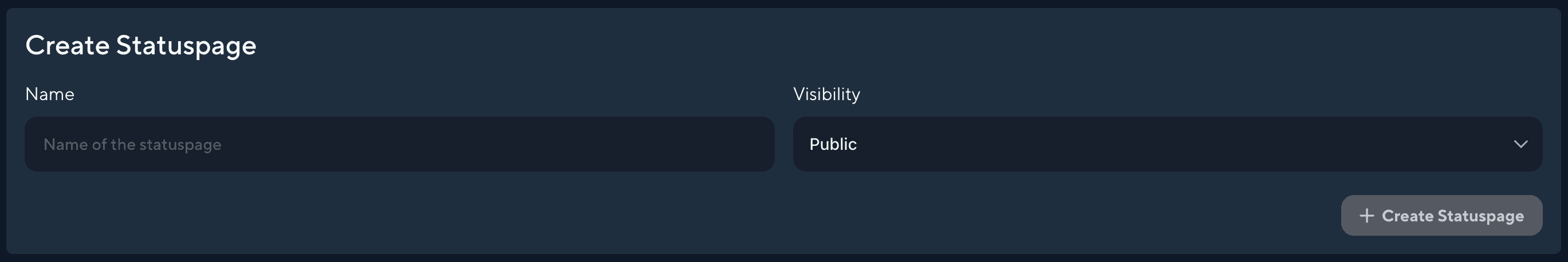Click the Visibility field label
The height and width of the screenshot is (262, 1568).
826,94
